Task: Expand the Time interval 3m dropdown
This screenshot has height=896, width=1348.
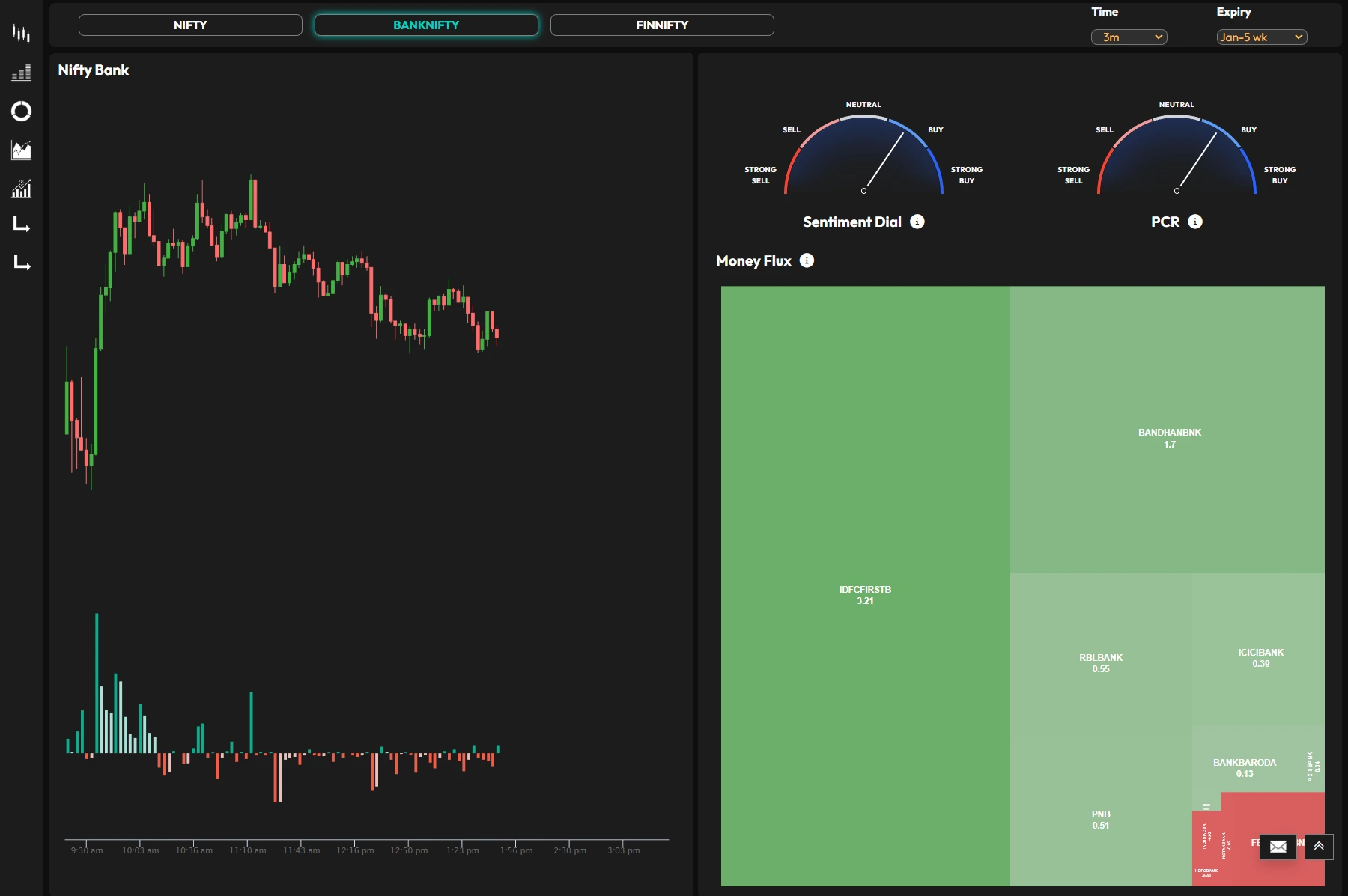Action: 1129,37
